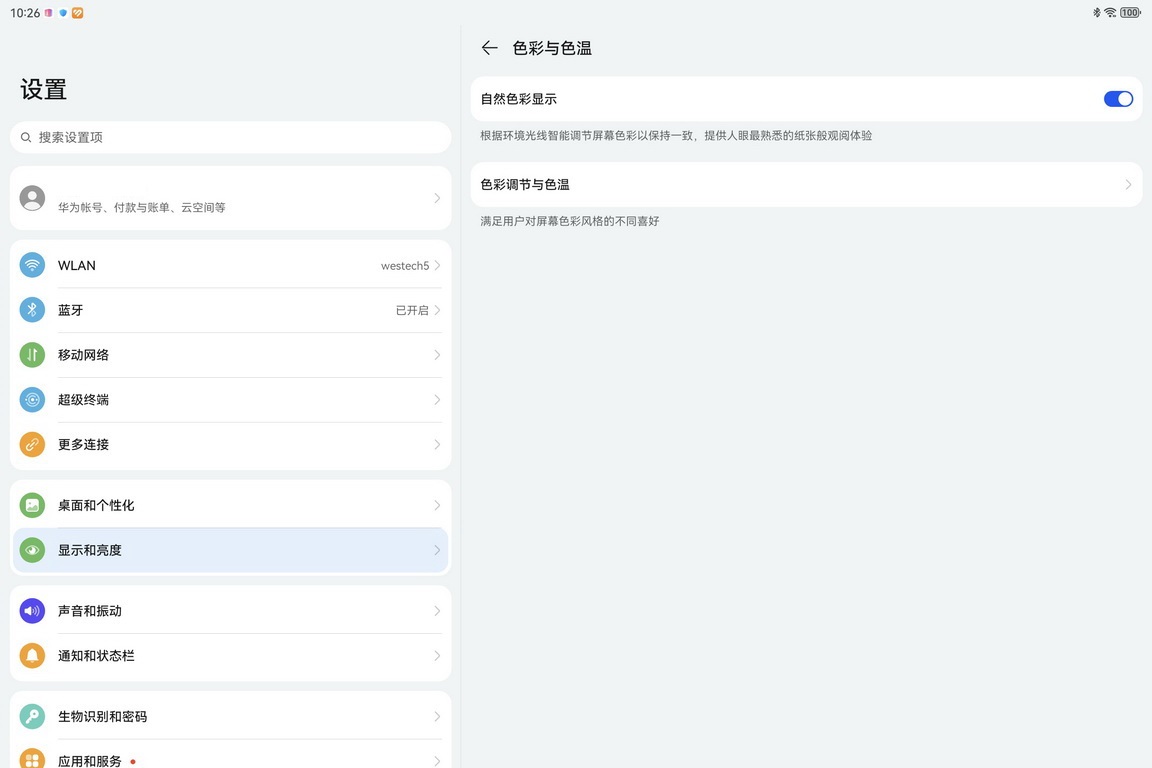Click the 桌面和个性化 icon
The image size is (1152, 768).
(x=32, y=506)
